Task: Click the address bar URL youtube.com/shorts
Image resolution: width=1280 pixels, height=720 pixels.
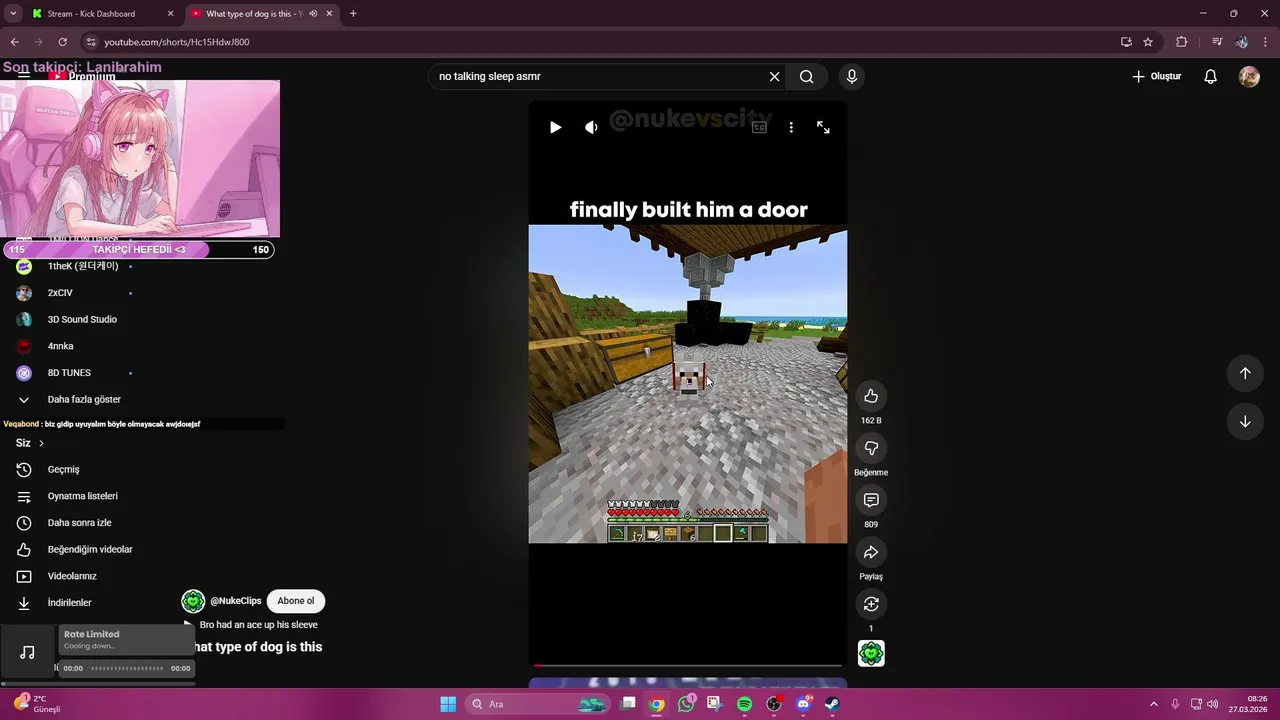Action: pos(177,42)
